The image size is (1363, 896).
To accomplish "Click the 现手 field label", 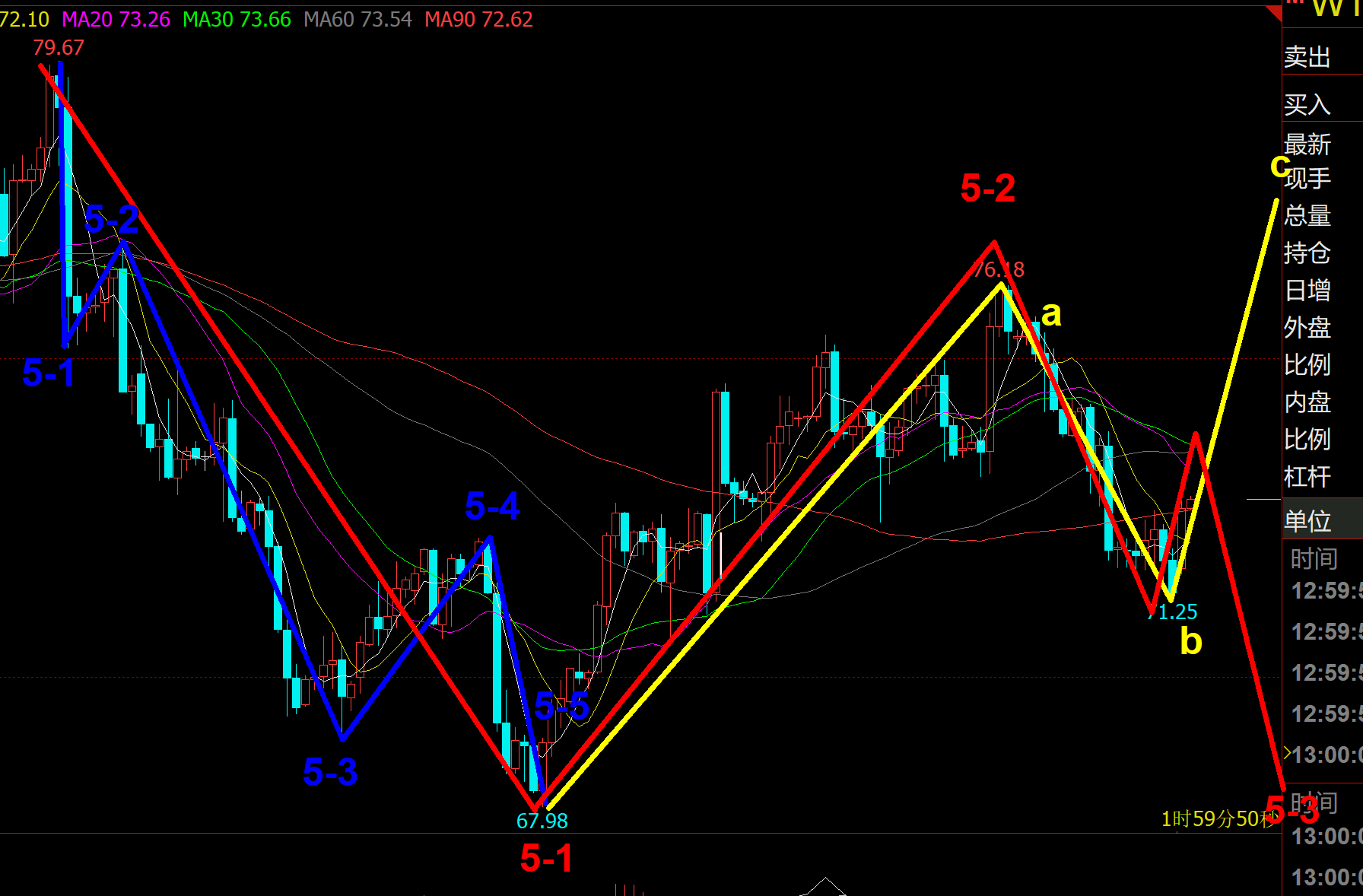I will pos(1307,179).
